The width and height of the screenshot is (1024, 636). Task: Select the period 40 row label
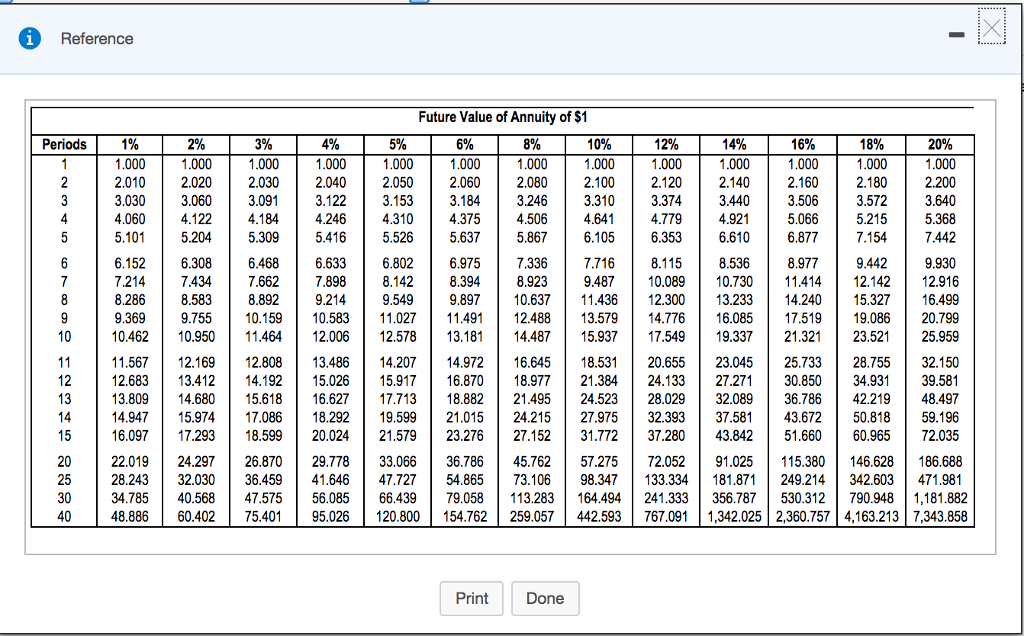64,517
